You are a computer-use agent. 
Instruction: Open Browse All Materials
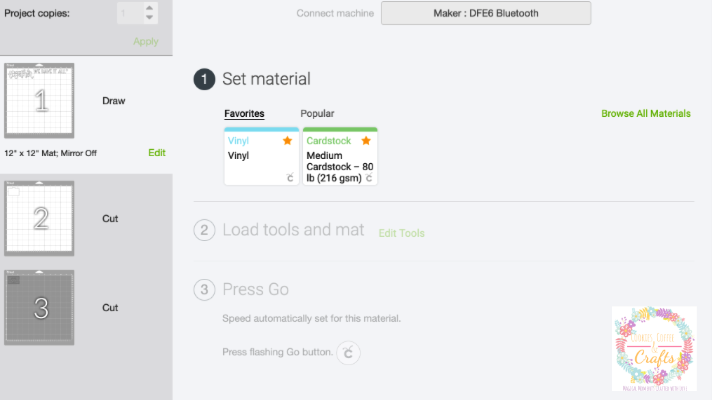(645, 114)
